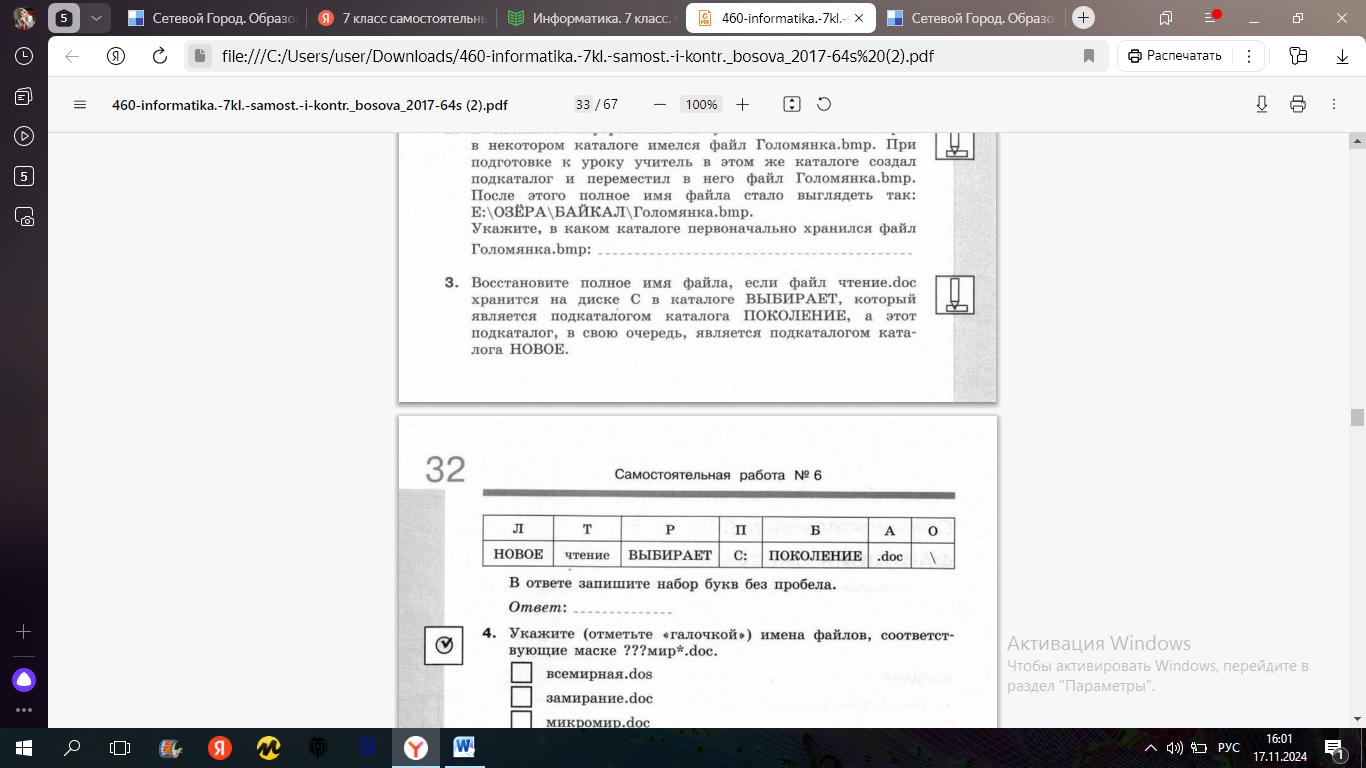The image size is (1366, 768).
Task: Open the red Yandex icon on the taskbar
Action: point(220,748)
